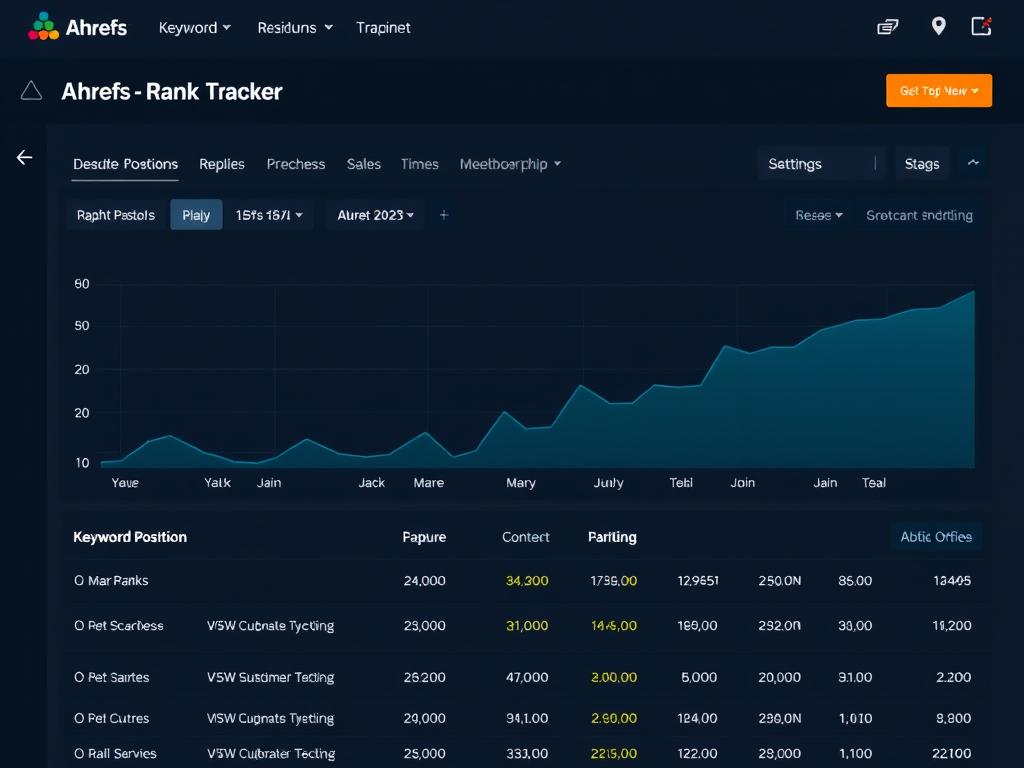The width and height of the screenshot is (1024, 768).
Task: Open the Auret 2023 date dropdown
Action: [375, 215]
